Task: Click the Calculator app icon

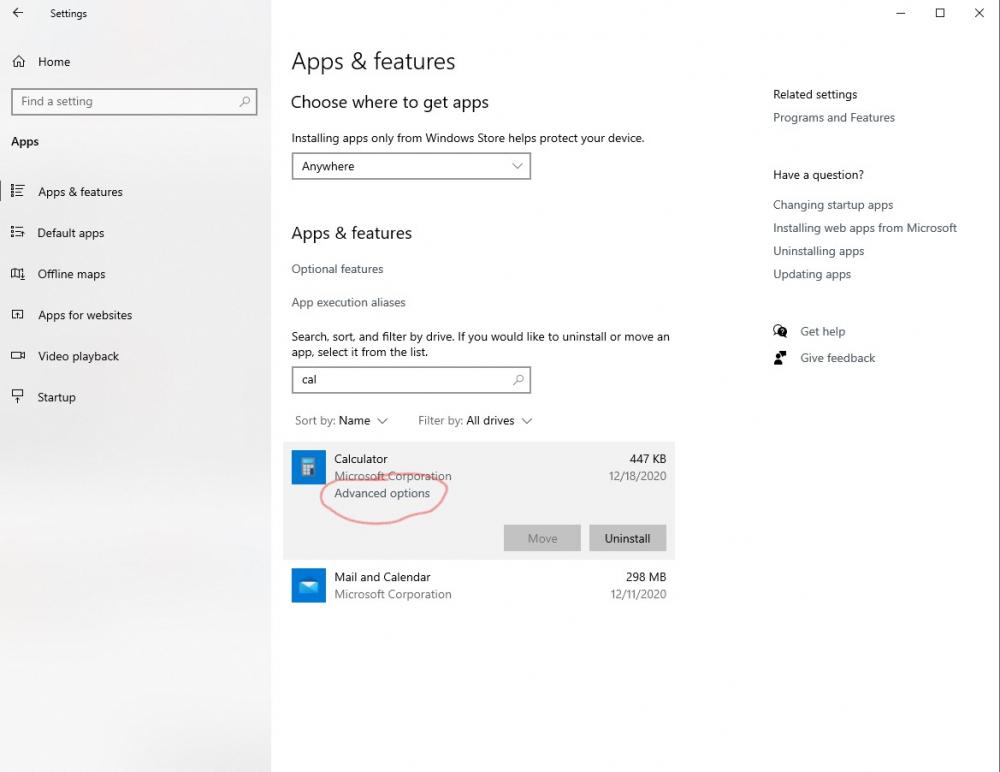Action: 309,467
